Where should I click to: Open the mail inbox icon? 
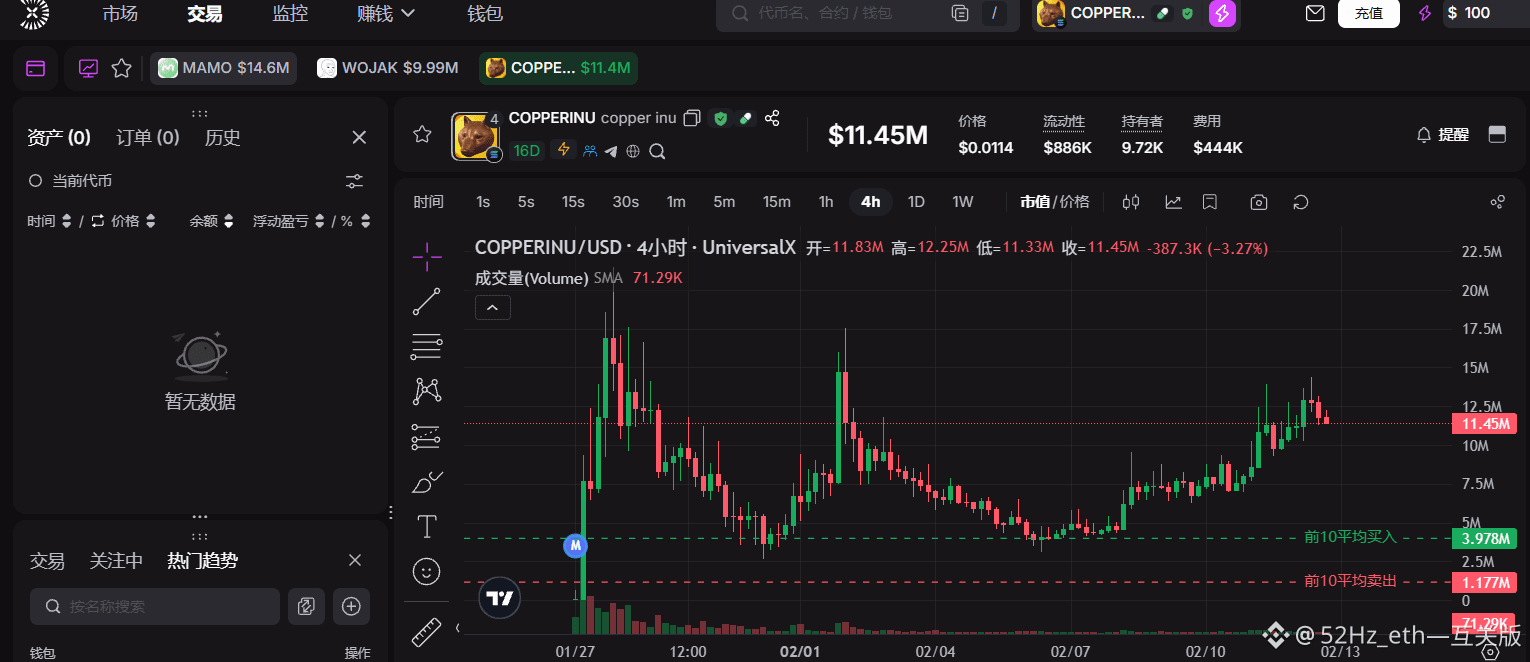[1315, 13]
